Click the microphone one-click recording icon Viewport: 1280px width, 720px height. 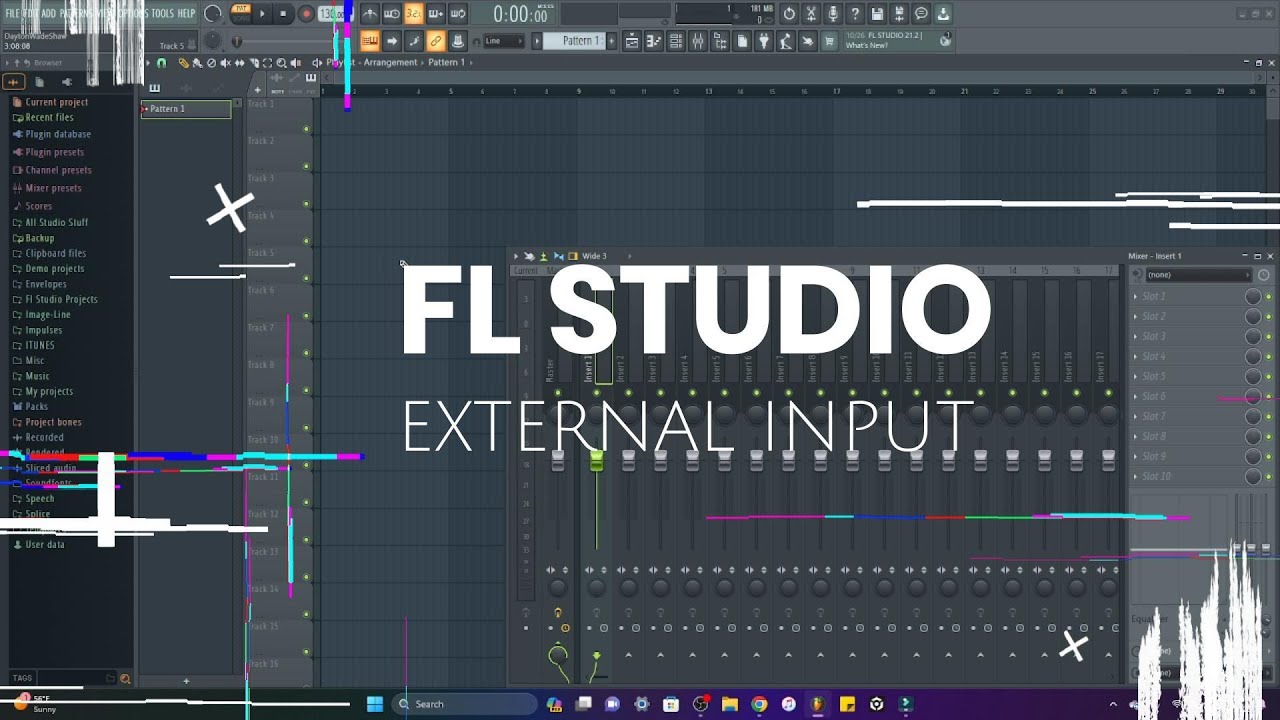[833, 14]
